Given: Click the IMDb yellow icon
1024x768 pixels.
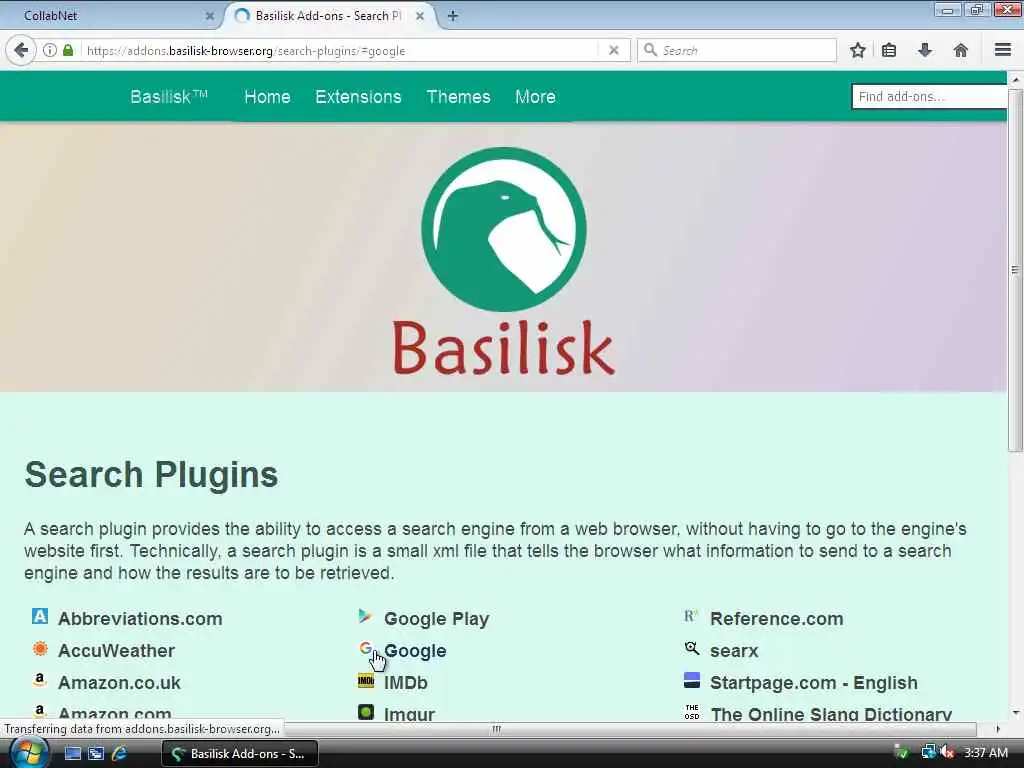Looking at the screenshot, I should pyautogui.click(x=366, y=681).
